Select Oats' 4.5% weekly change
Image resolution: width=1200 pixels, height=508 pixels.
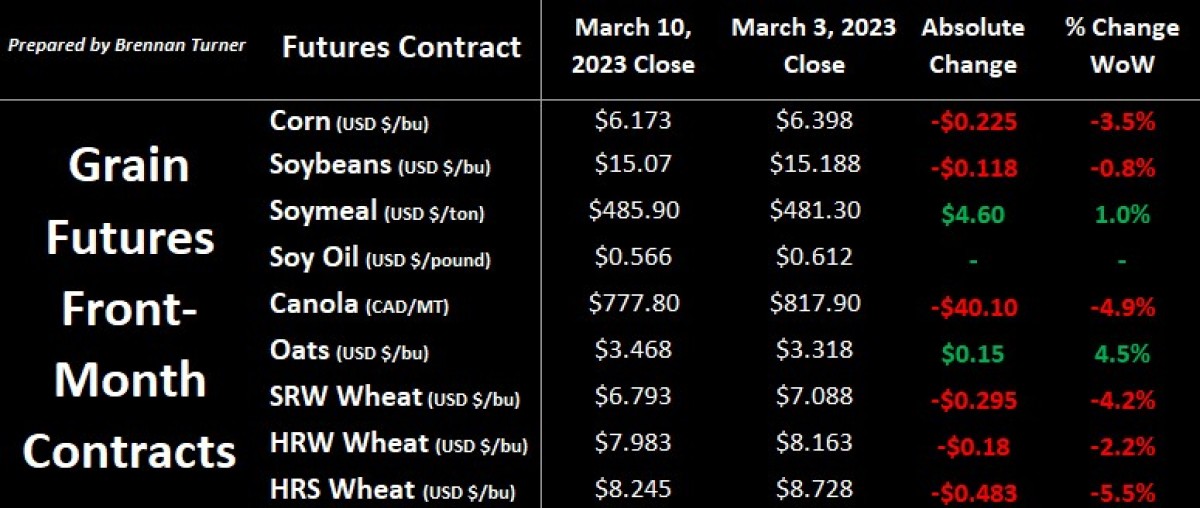click(x=1122, y=352)
